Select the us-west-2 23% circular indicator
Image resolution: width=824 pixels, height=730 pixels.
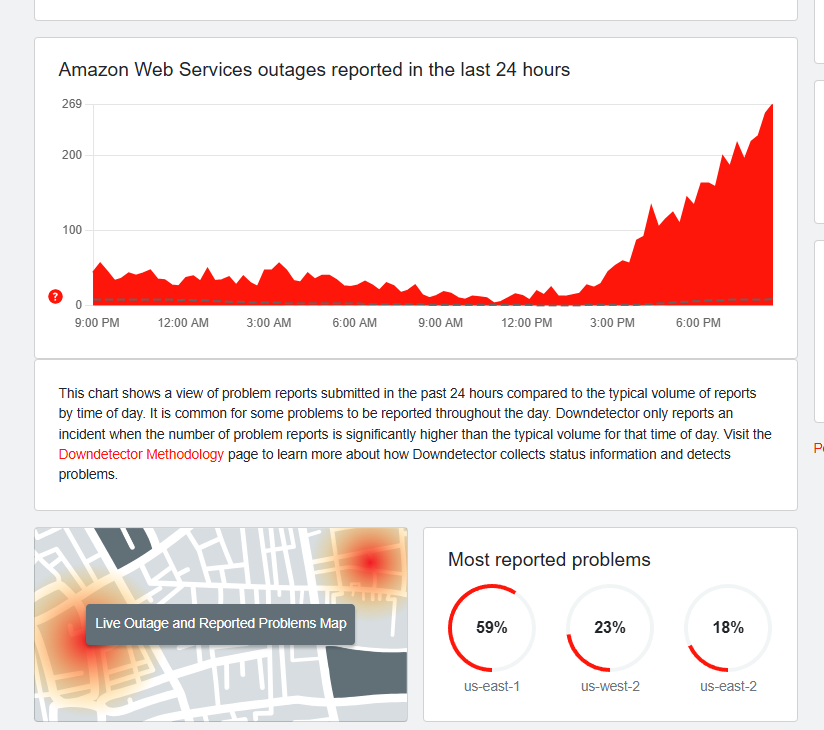pyautogui.click(x=609, y=628)
